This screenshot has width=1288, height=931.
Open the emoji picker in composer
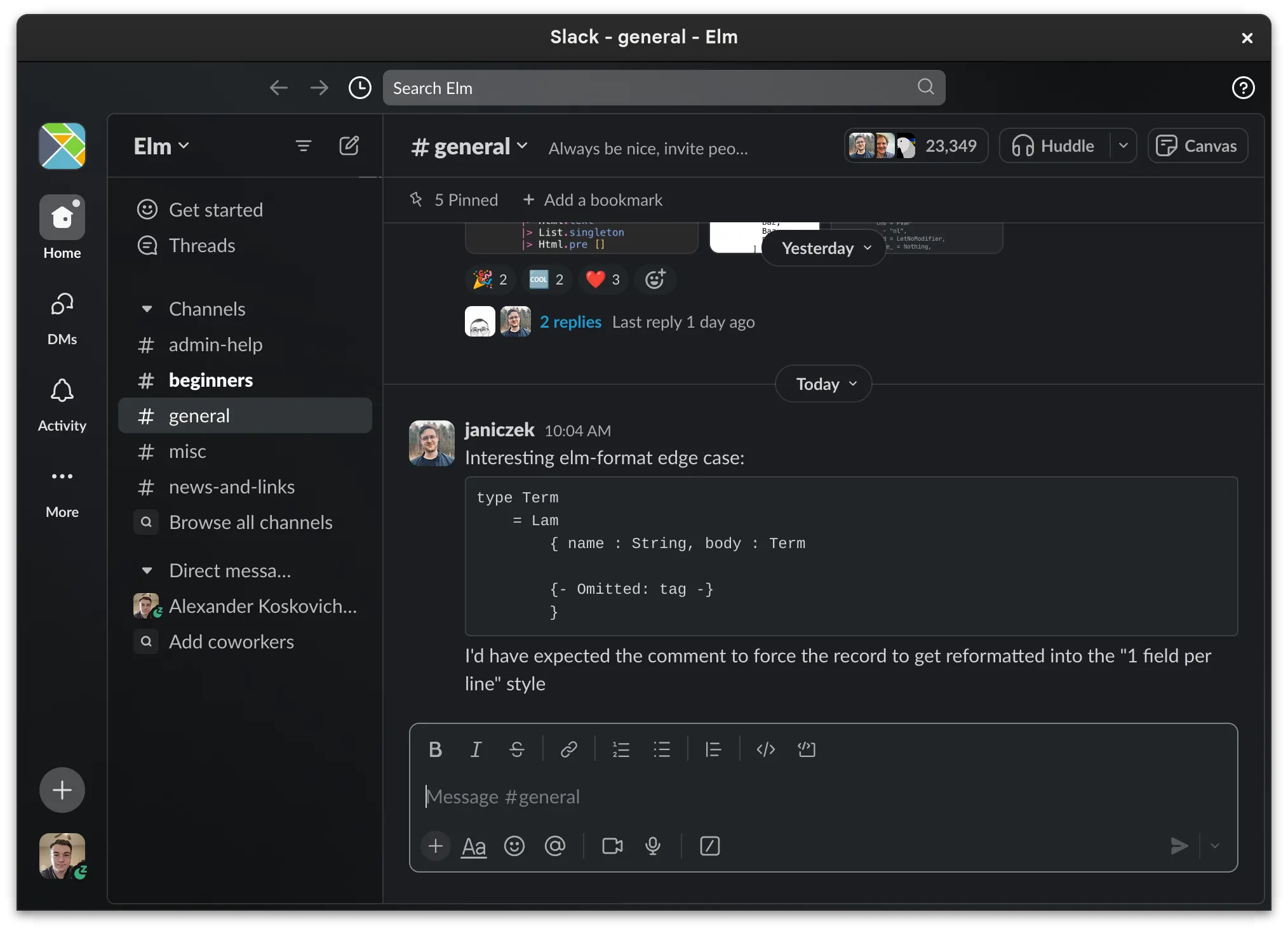pos(514,846)
